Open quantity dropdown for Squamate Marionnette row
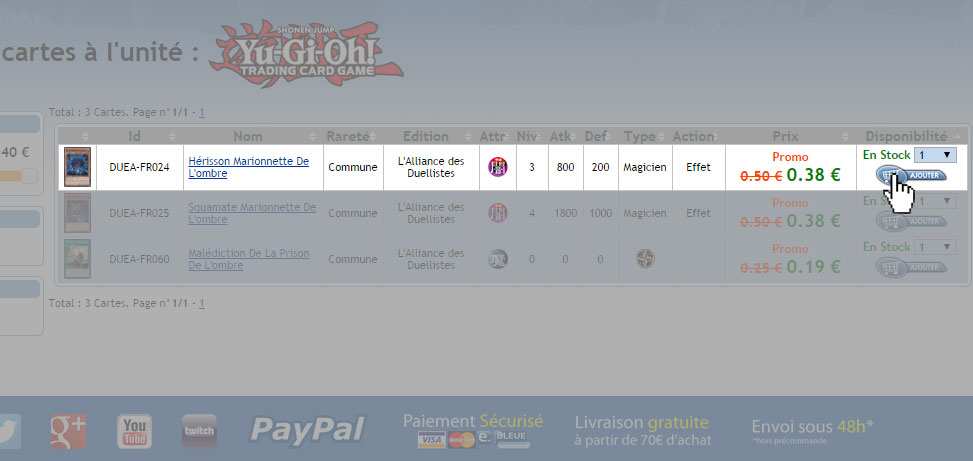The width and height of the screenshot is (973, 461). coord(935,200)
